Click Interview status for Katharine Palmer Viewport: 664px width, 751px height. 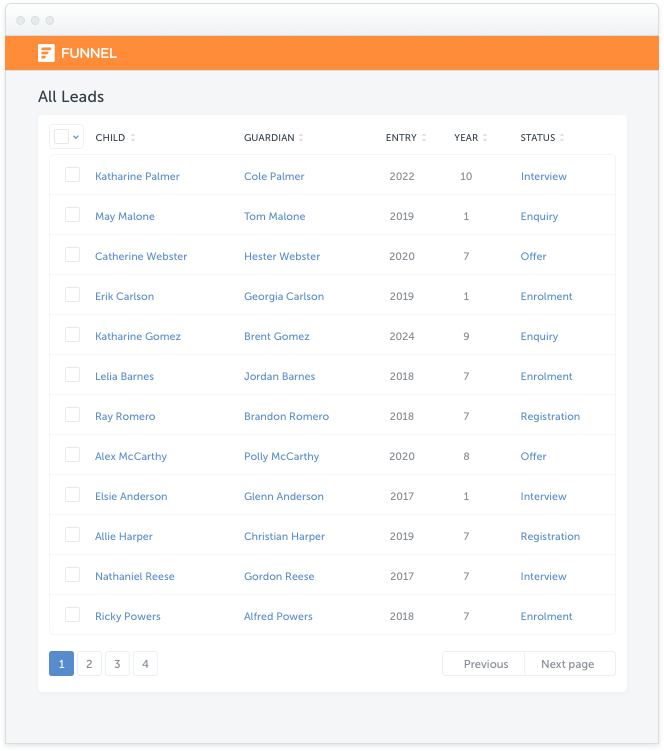pyautogui.click(x=544, y=176)
